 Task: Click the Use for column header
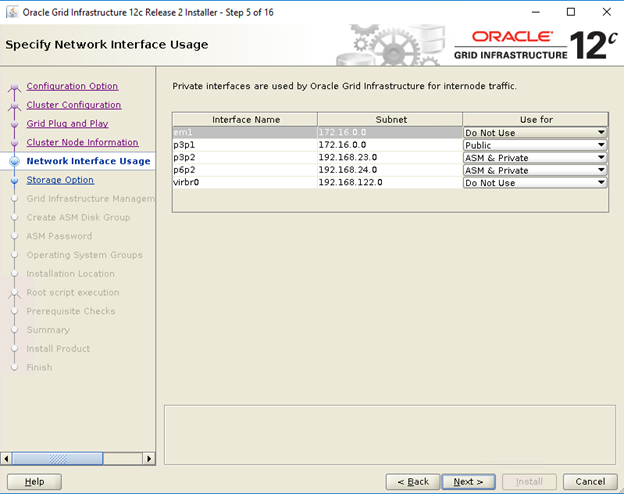point(536,119)
